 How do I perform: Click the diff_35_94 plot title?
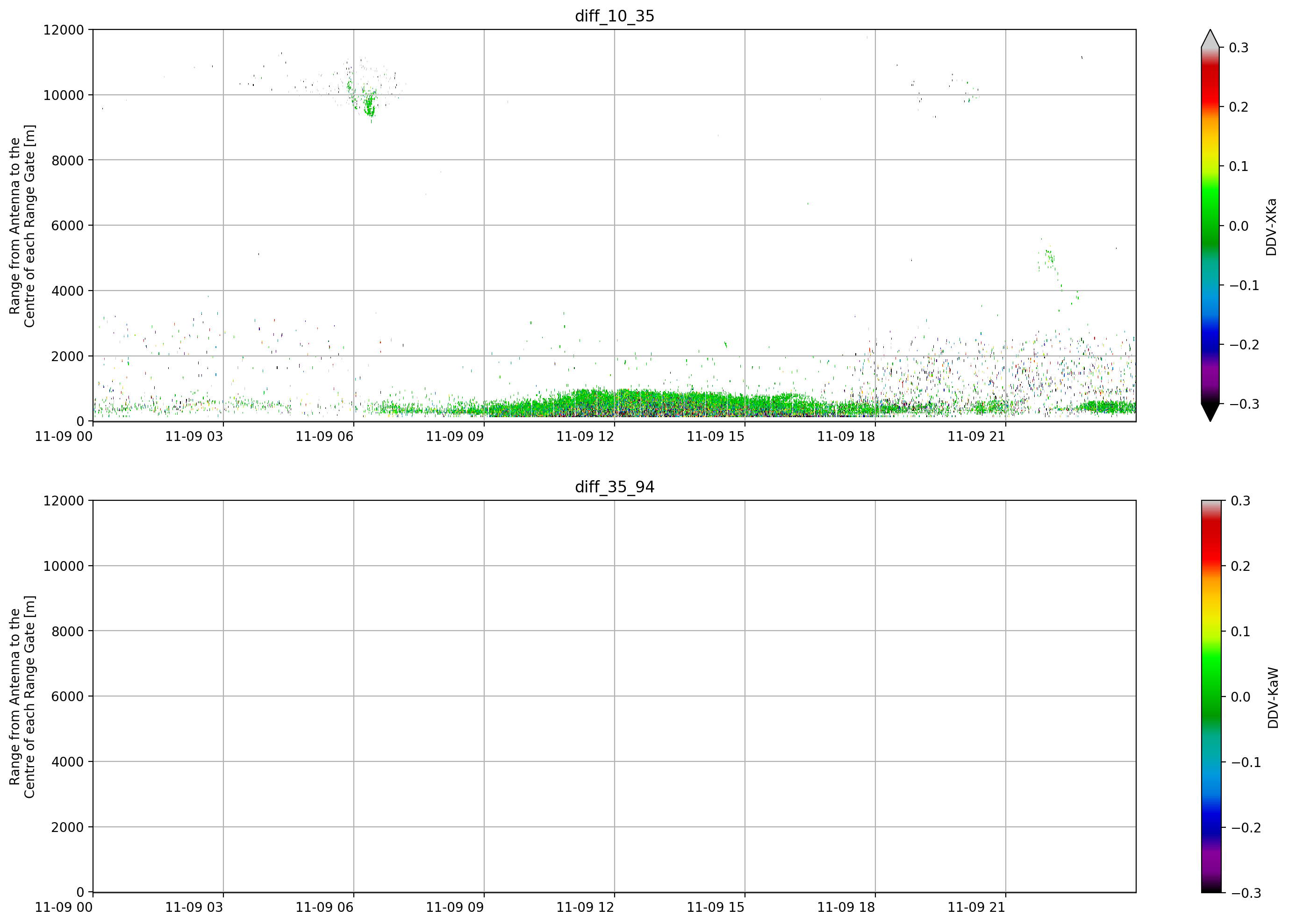[615, 487]
